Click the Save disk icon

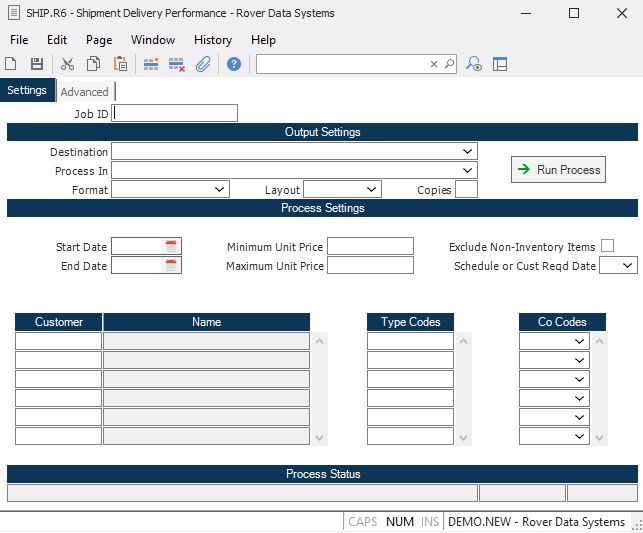(x=37, y=64)
